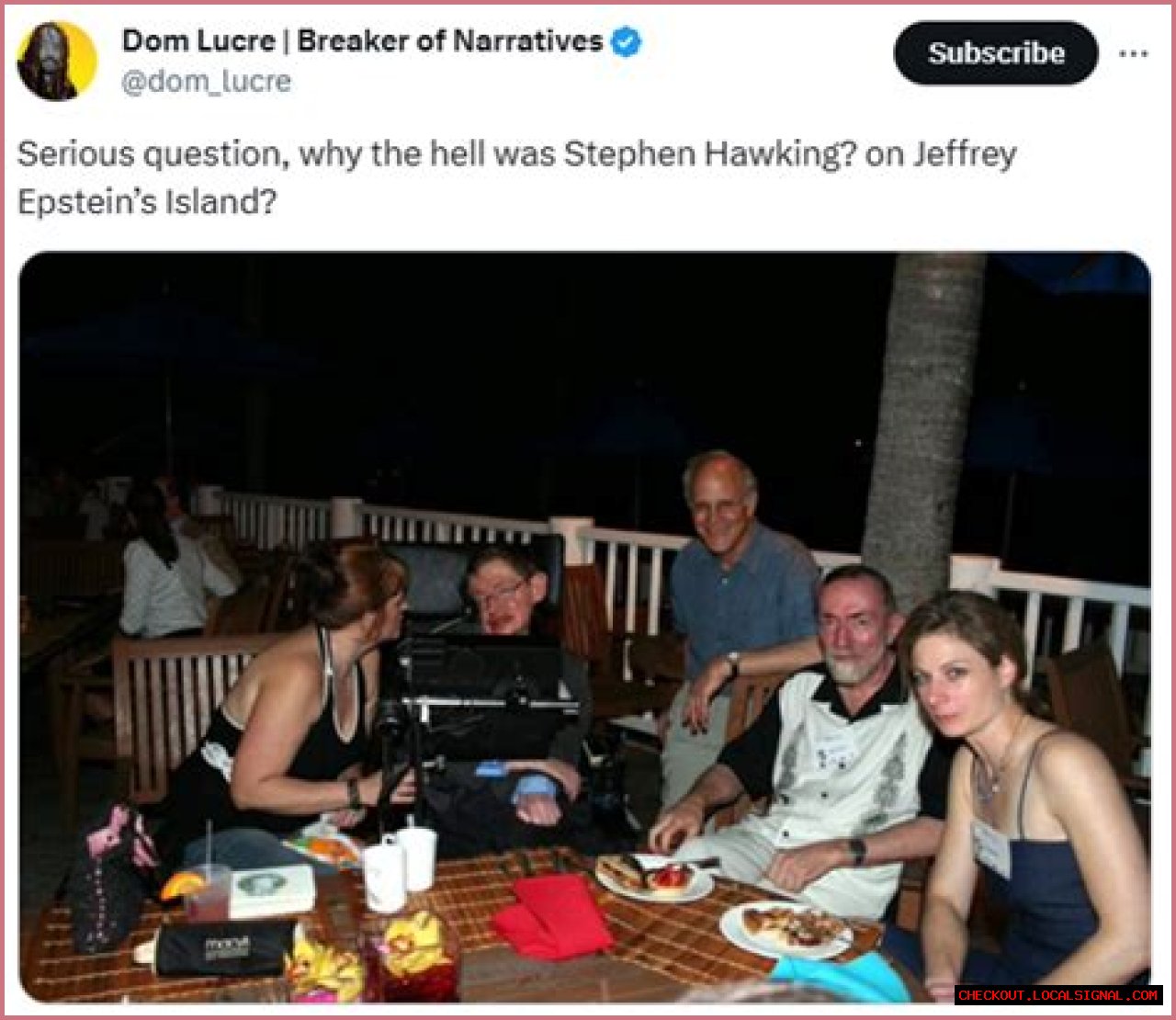The image size is (1176, 1020).
Task: Open the @dom_lucre handle link
Action: pos(207,82)
